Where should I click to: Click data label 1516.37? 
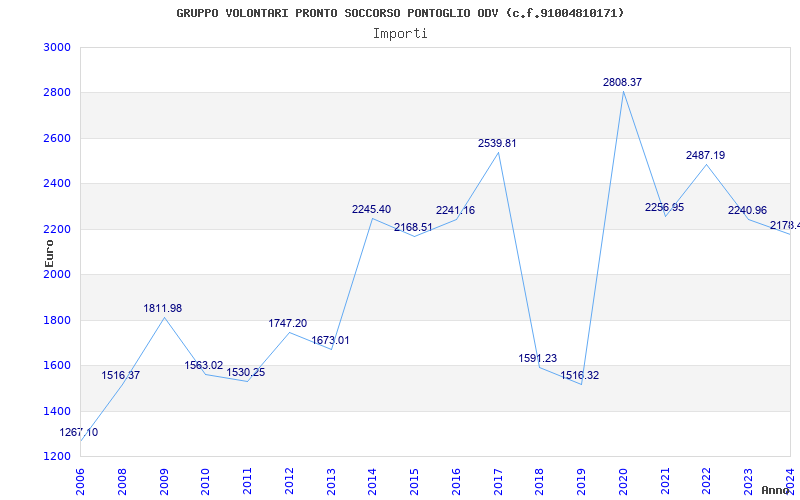(x=120, y=376)
